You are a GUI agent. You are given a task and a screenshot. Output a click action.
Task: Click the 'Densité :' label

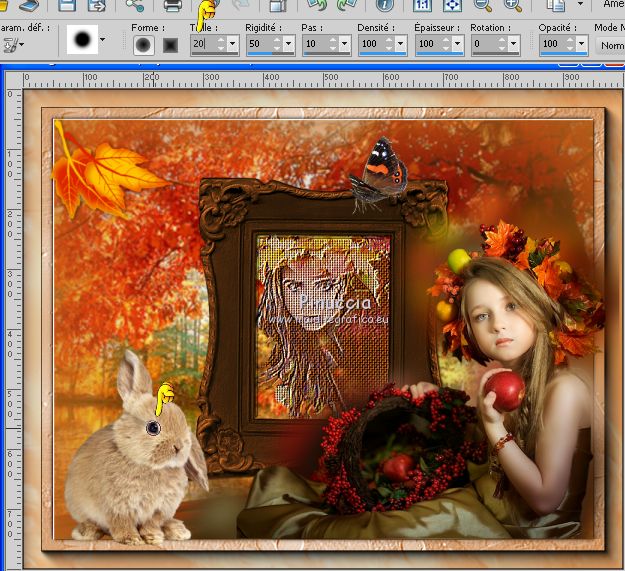click(376, 28)
